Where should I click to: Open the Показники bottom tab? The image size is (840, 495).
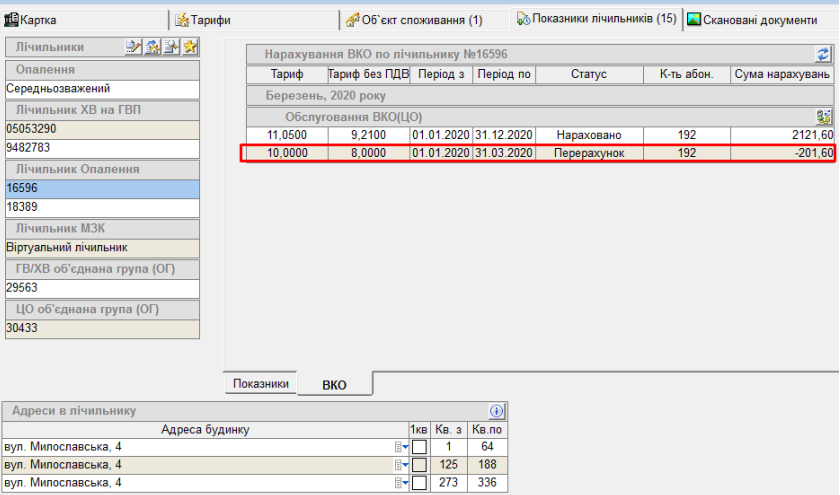tap(261, 384)
